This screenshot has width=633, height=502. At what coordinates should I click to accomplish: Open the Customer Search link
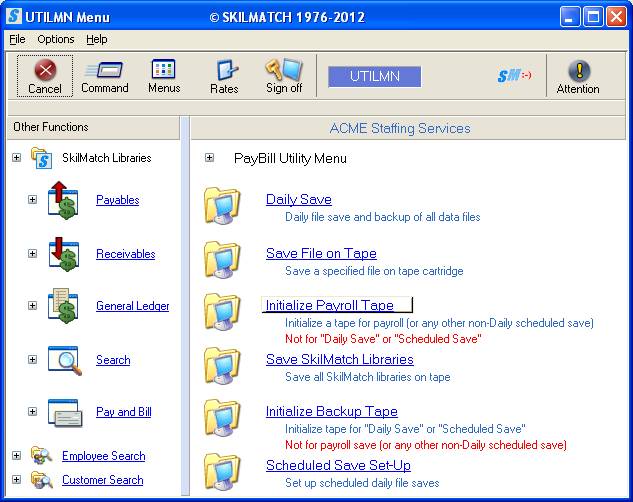(x=103, y=480)
